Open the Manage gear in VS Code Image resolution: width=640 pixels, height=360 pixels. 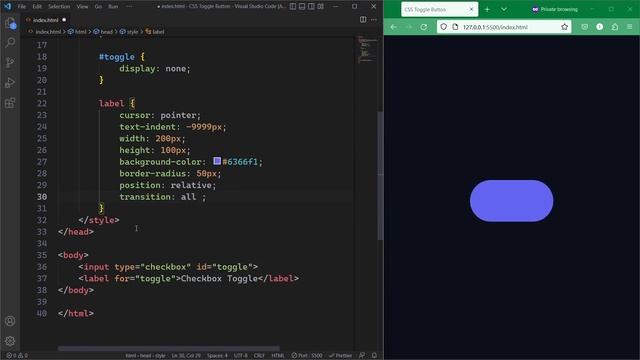pos(10,341)
